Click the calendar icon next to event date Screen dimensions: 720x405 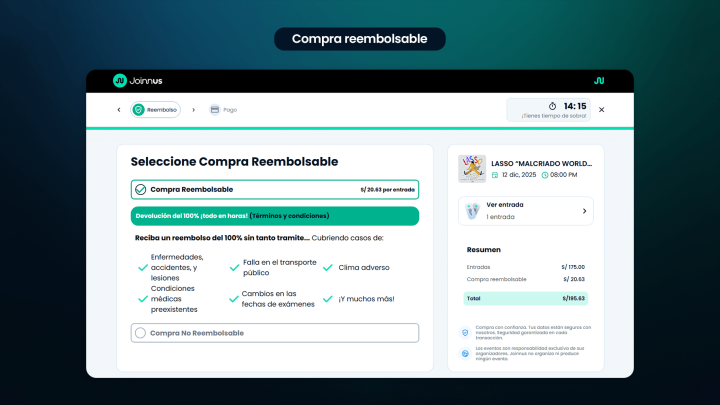(x=494, y=175)
